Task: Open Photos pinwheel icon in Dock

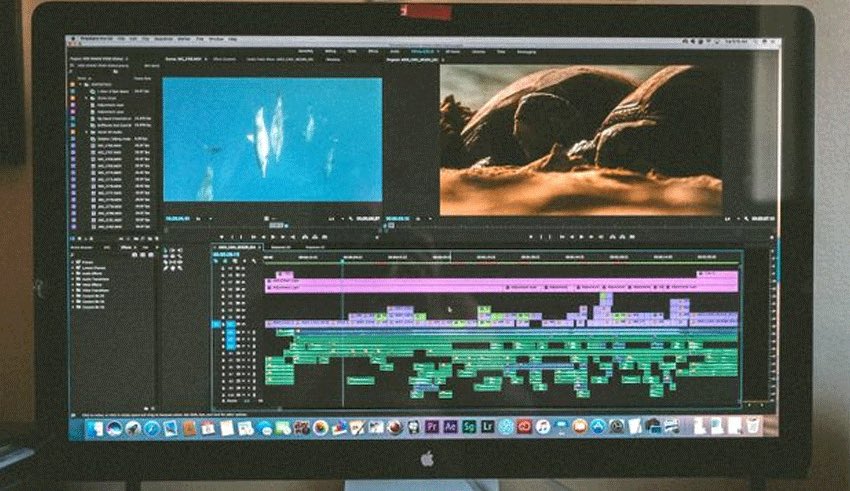Action: coord(320,428)
